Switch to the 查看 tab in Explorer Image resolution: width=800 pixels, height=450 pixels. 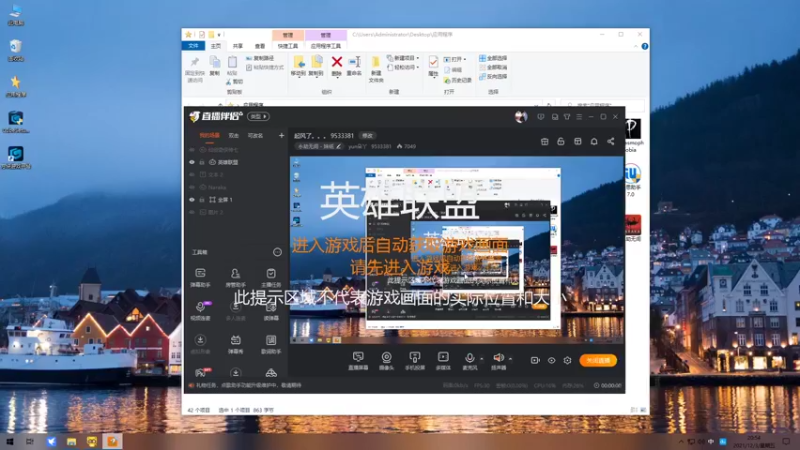tap(260, 46)
